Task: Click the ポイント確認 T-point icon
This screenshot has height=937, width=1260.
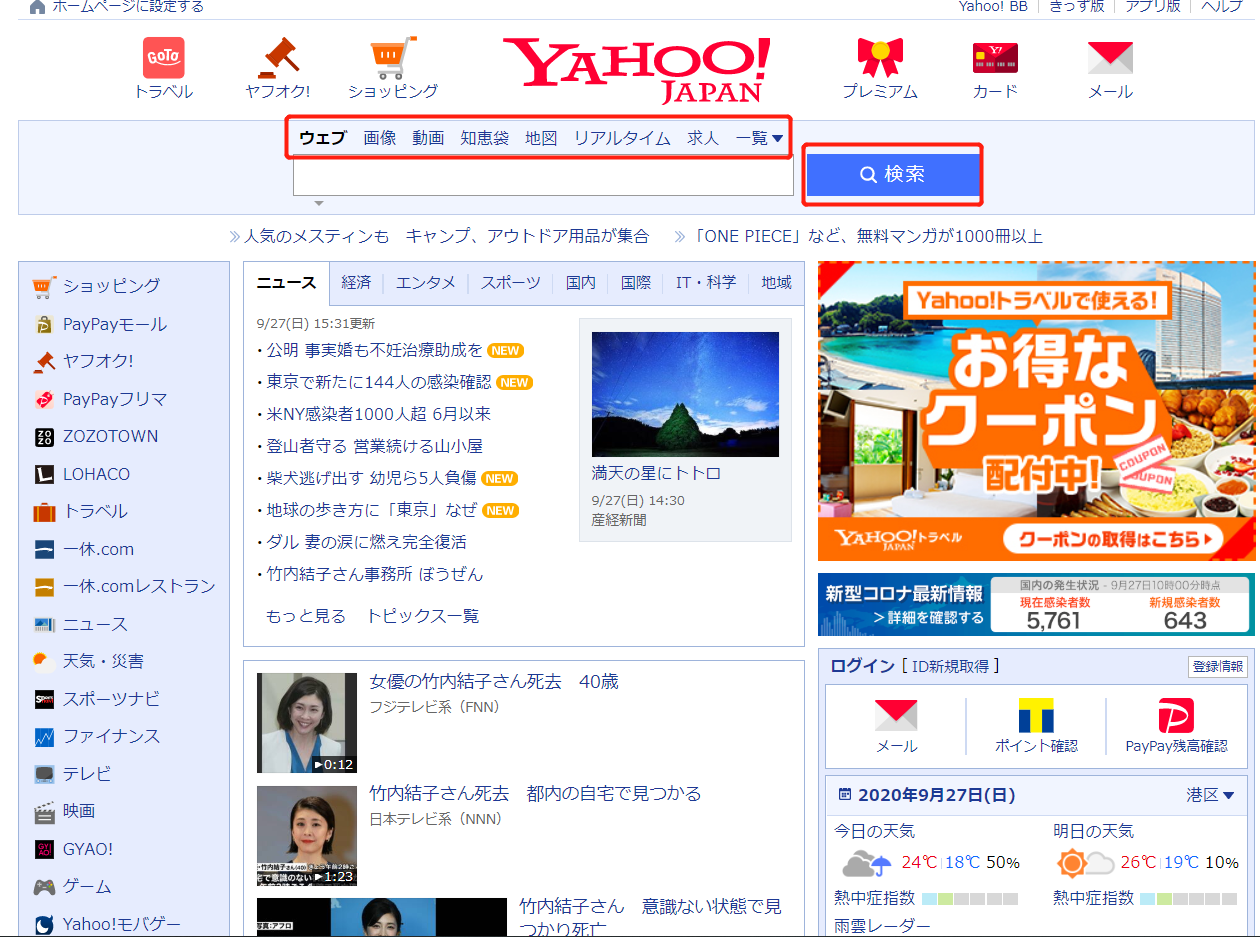Action: coord(1036,716)
